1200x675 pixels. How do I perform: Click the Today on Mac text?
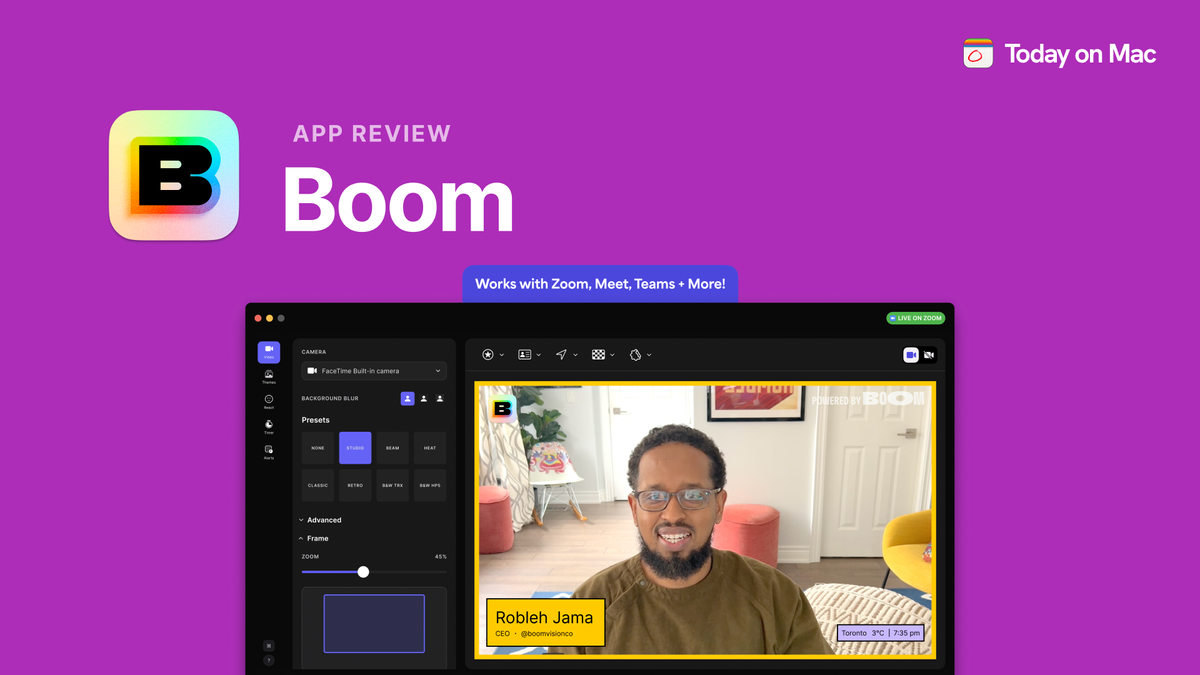1080,54
